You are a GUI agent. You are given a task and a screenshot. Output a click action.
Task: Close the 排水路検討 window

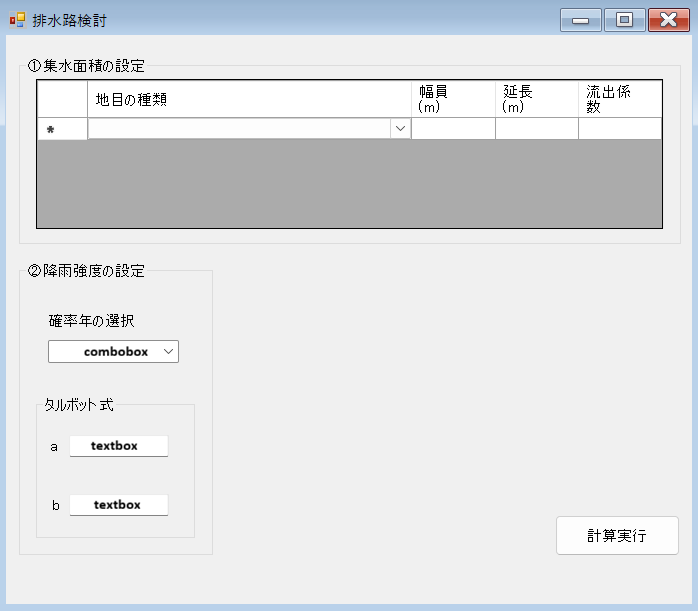coord(668,20)
